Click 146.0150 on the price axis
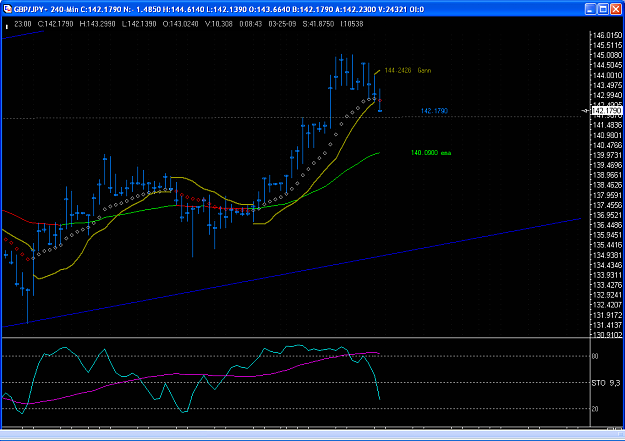625x441 pixels. tap(607, 35)
